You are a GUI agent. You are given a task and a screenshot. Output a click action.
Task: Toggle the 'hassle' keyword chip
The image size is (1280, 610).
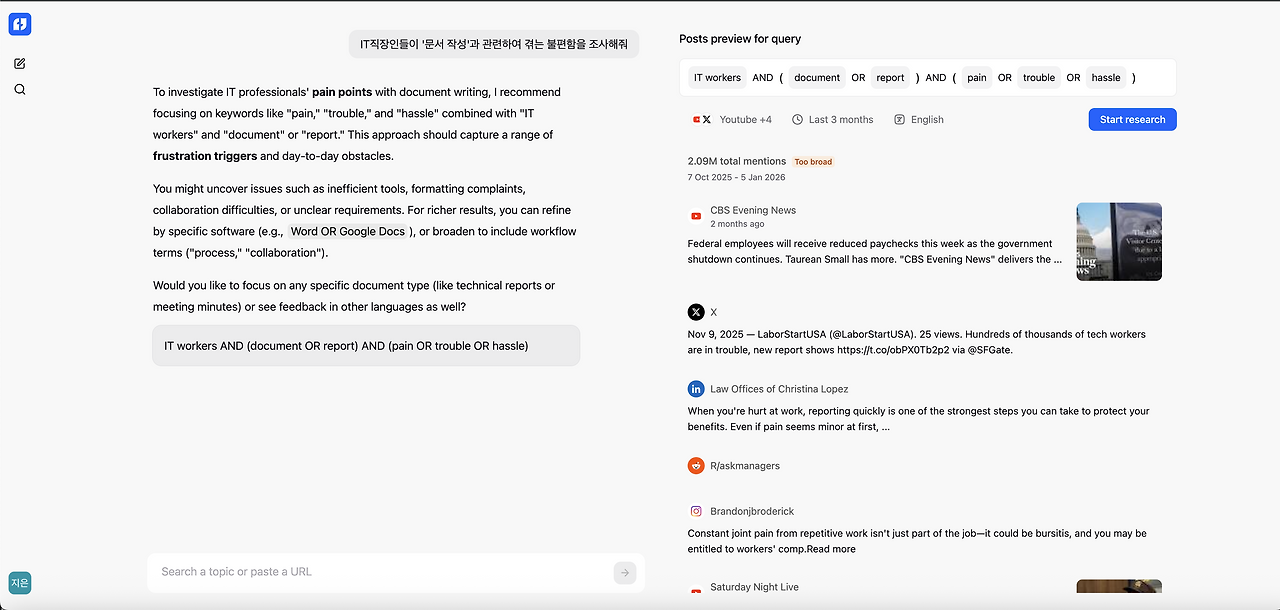pos(1105,77)
